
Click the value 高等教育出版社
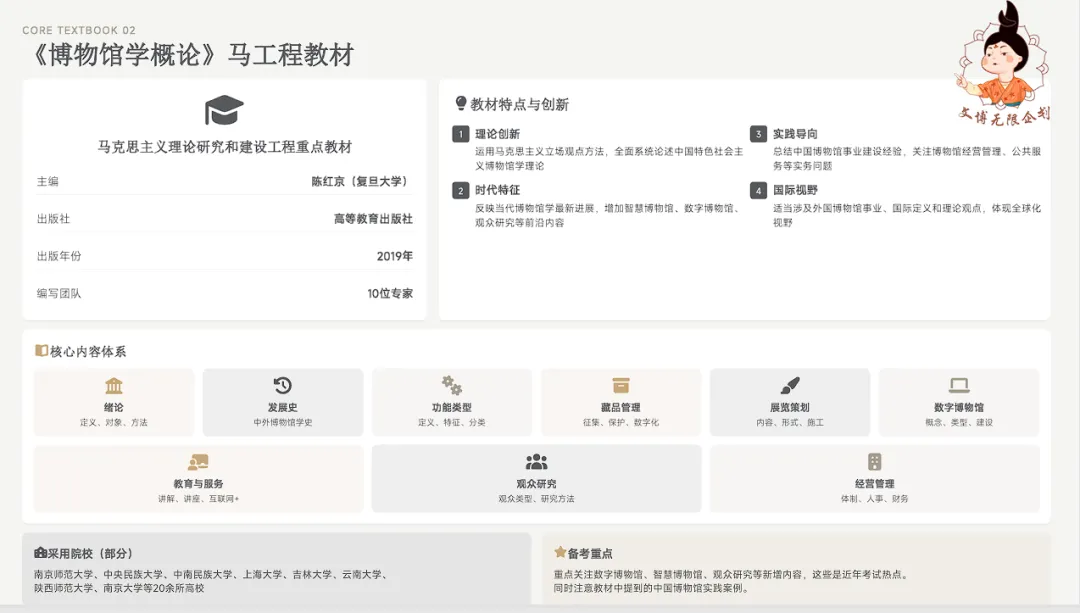(x=373, y=218)
